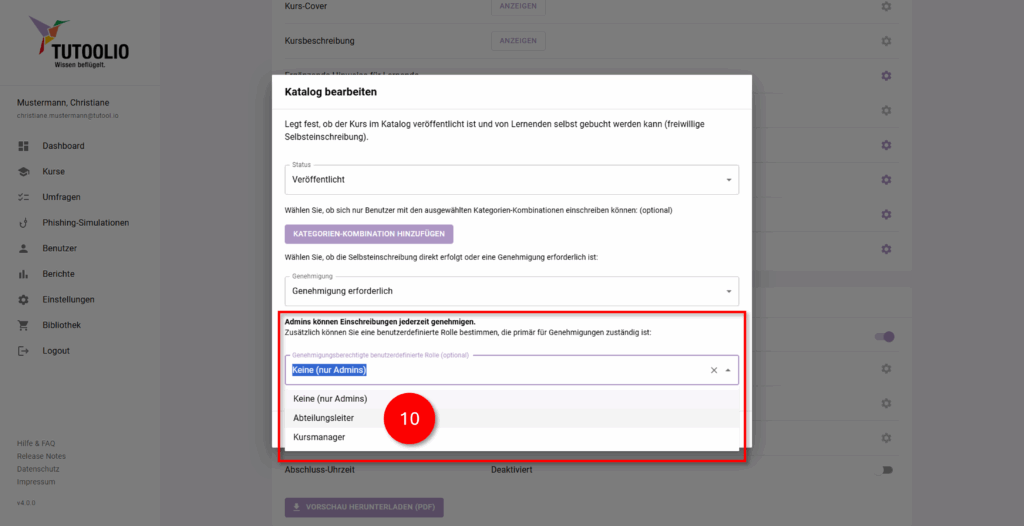Click the Kursbeschreibung Anzeigen button

[x=518, y=41]
